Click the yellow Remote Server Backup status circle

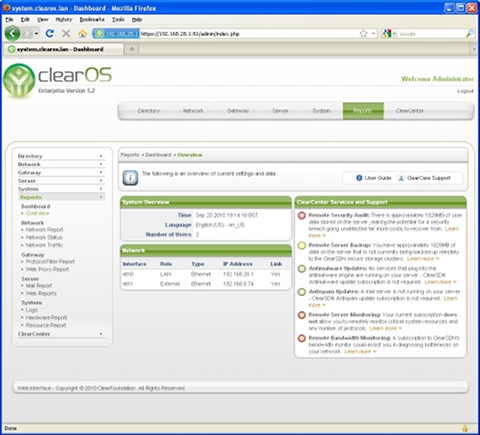[302, 246]
